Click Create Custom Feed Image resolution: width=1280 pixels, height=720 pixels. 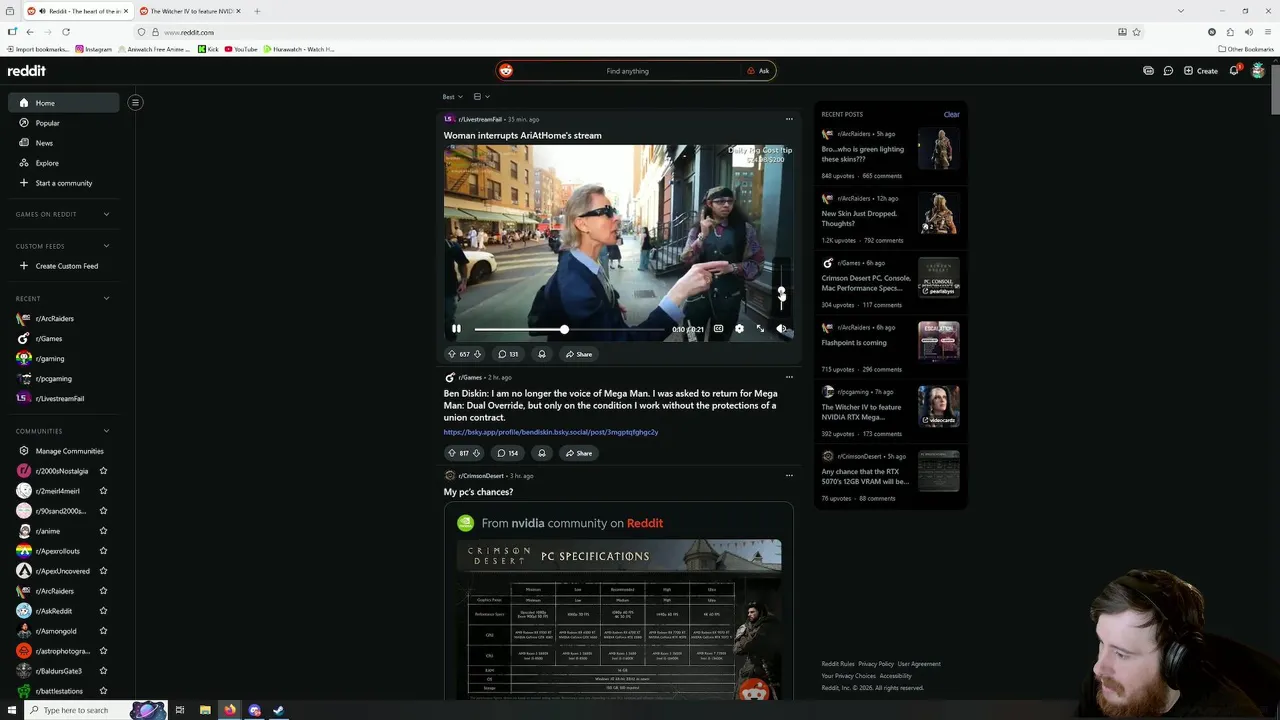64,266
